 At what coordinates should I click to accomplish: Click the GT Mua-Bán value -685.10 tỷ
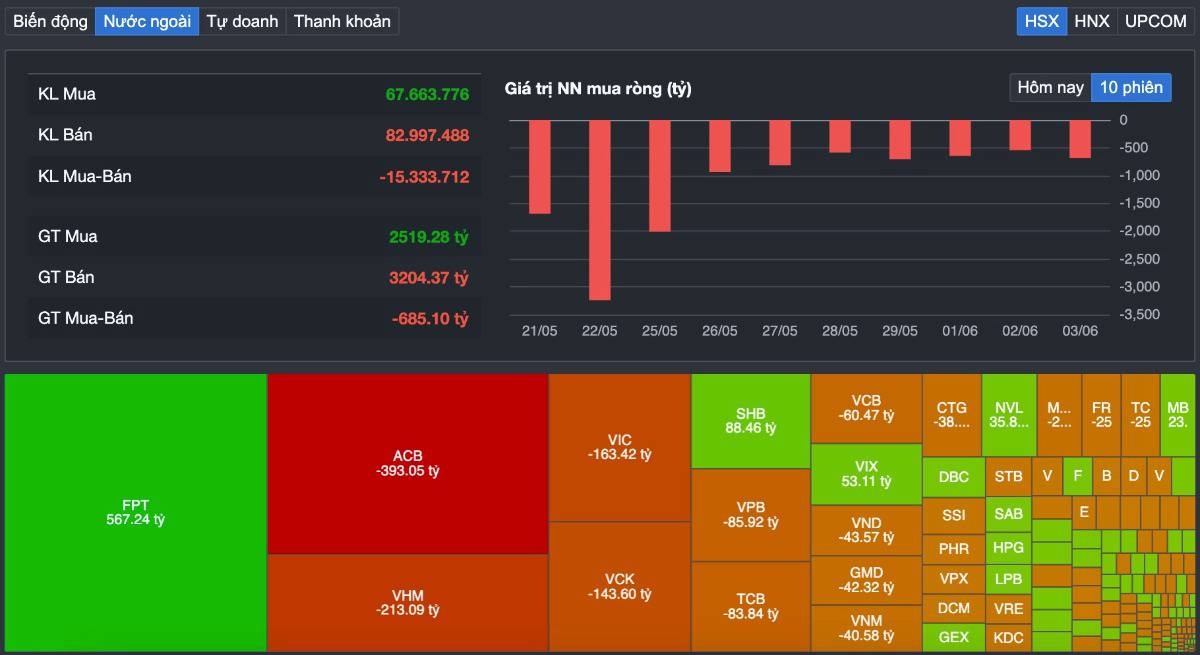tap(430, 319)
